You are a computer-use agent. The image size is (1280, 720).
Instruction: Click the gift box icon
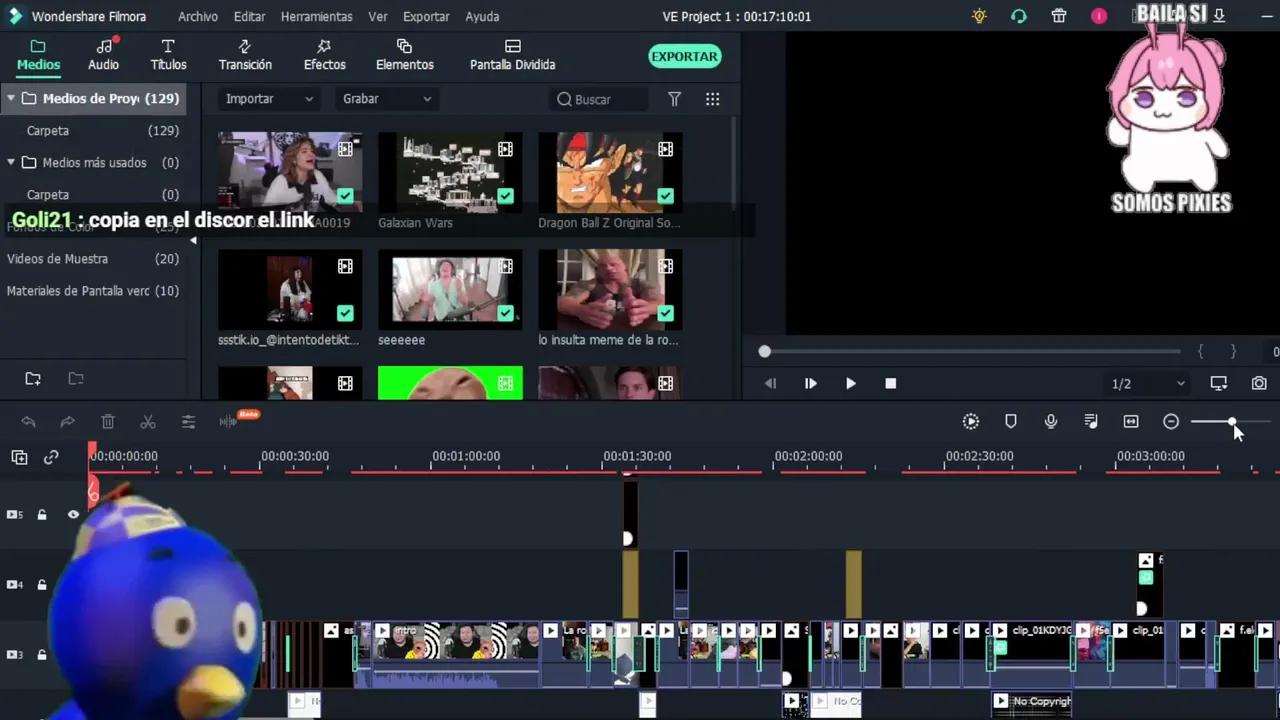(x=1059, y=16)
